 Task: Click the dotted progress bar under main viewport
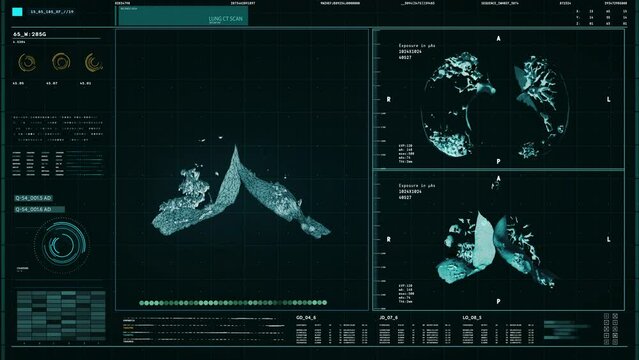[233, 303]
